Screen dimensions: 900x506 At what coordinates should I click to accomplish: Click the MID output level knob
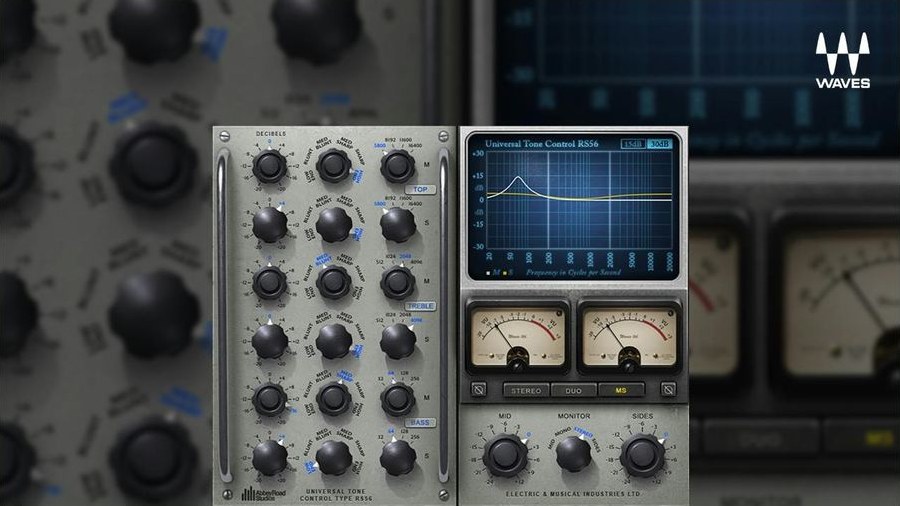click(505, 456)
